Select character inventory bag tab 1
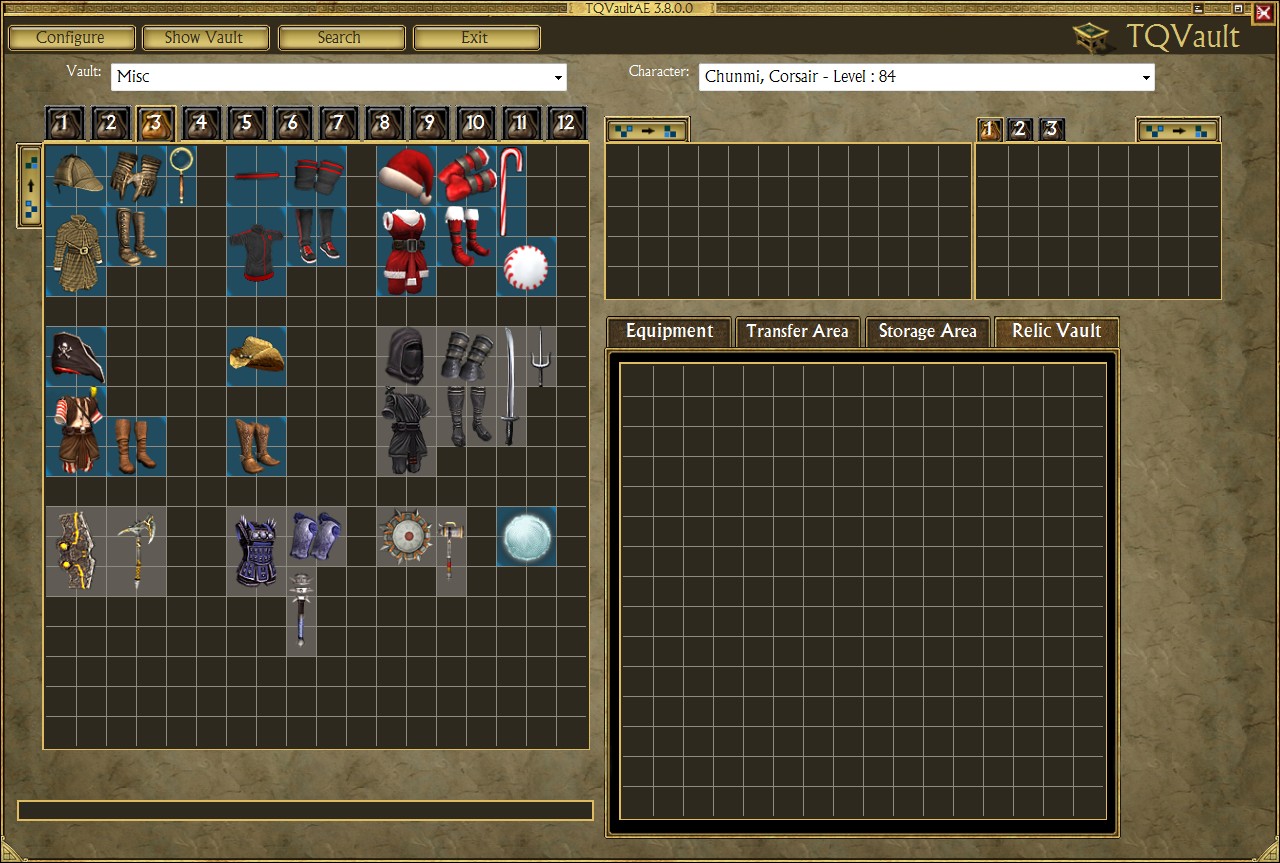The image size is (1280, 863). coord(990,129)
